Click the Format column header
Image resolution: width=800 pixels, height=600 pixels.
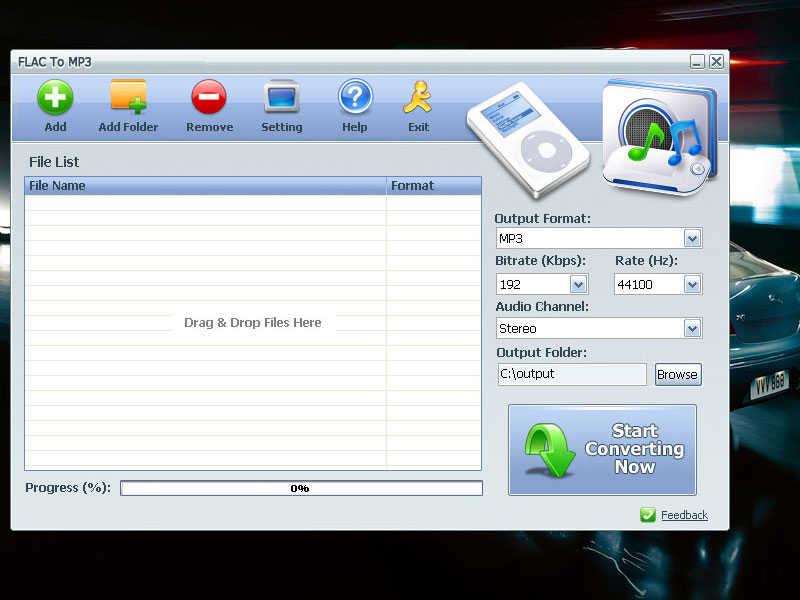tap(434, 186)
